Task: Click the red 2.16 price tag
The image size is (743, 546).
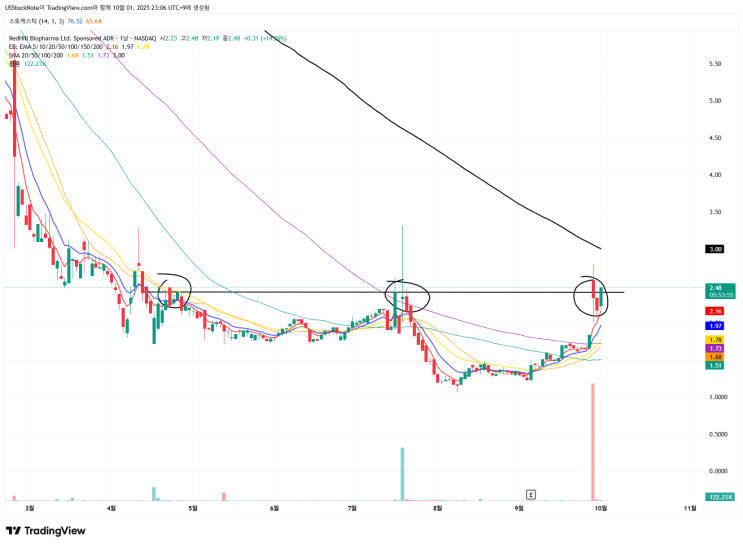Action: (715, 311)
